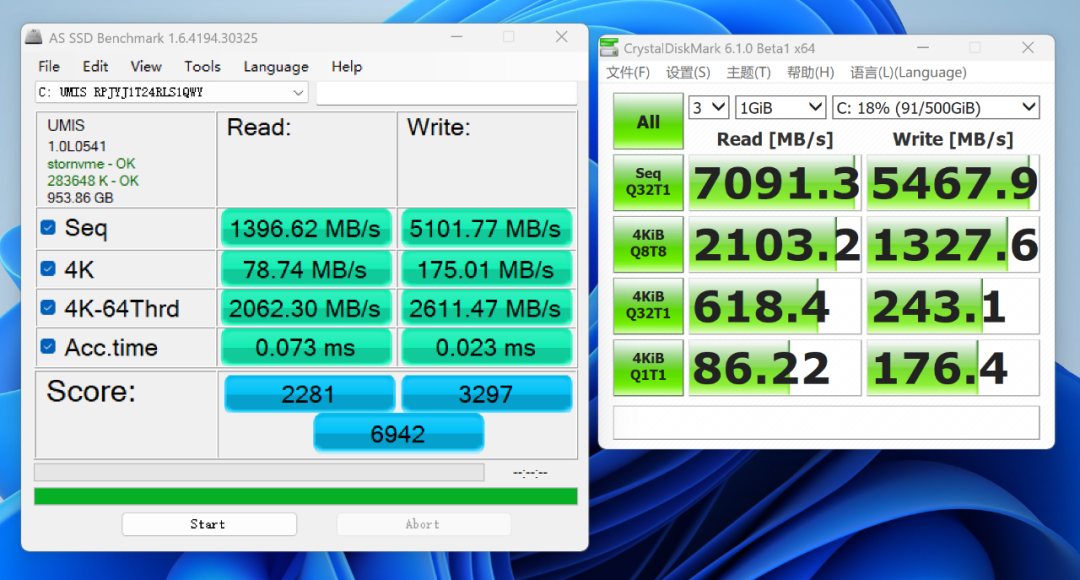The height and width of the screenshot is (580, 1080).
Task: Minimize the CrystalDiskMark window
Action: click(x=923, y=48)
